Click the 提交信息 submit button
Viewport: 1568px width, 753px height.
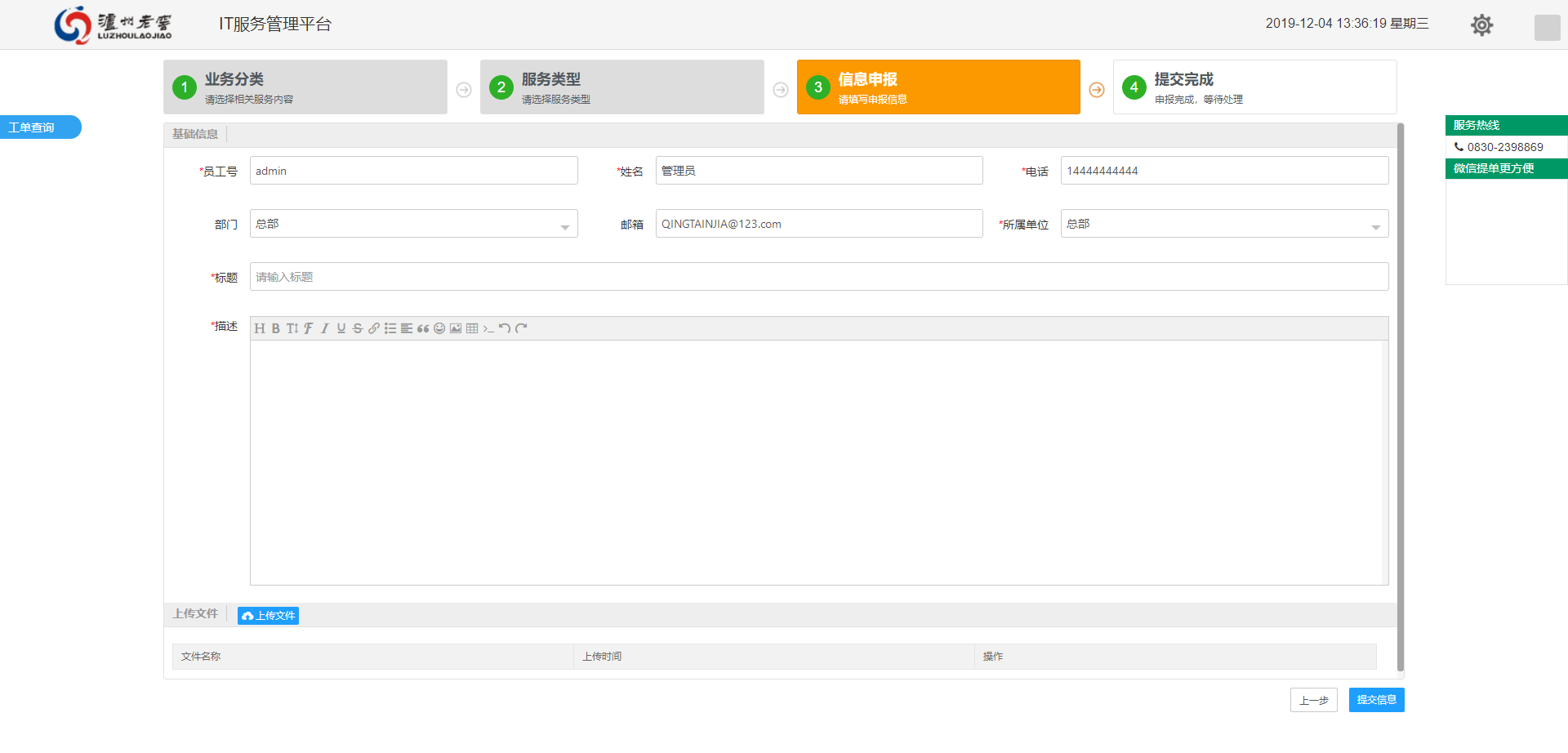point(1376,700)
